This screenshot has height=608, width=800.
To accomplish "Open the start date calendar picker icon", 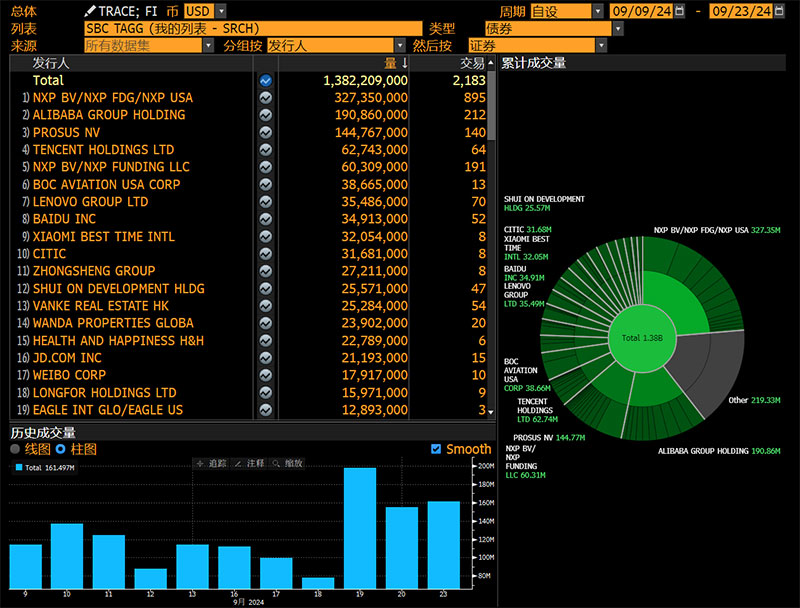I will coord(680,11).
